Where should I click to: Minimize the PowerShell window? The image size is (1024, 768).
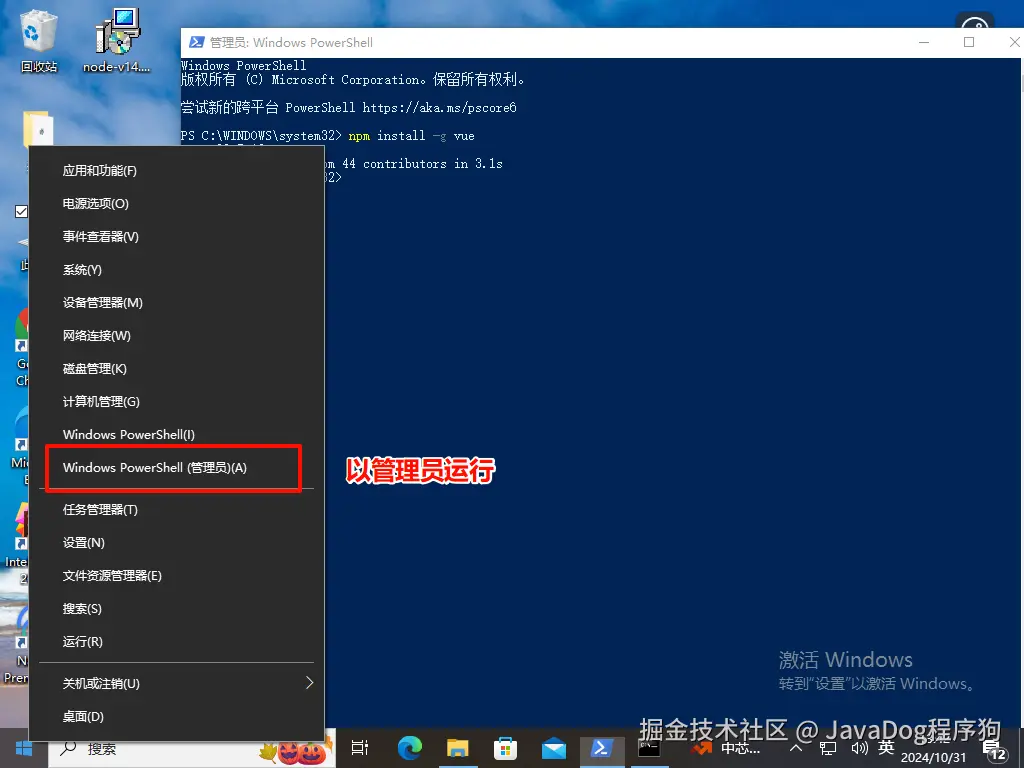click(924, 42)
